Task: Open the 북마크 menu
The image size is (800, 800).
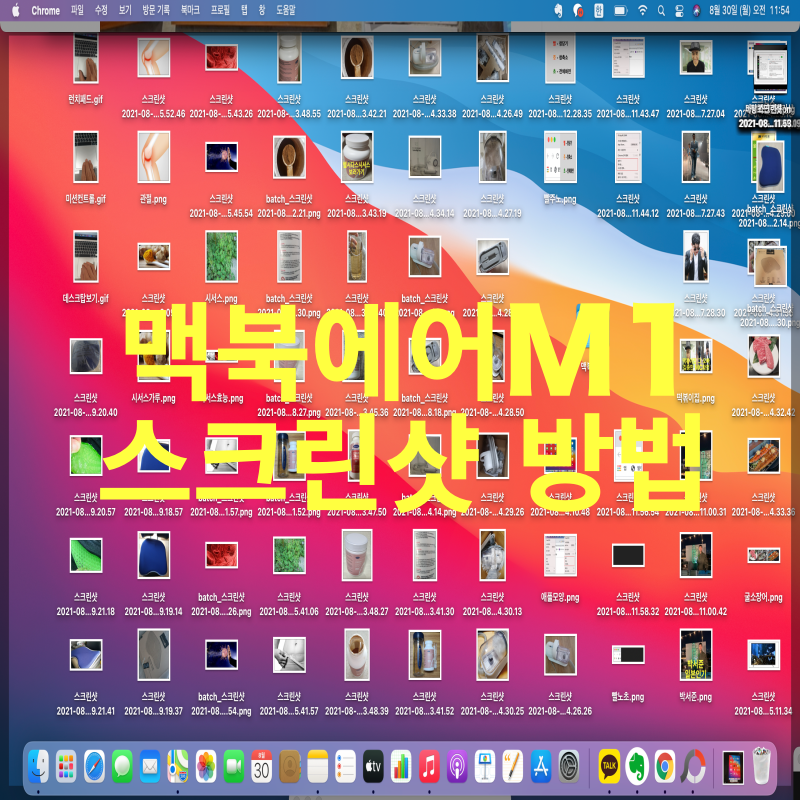Action: (190, 10)
